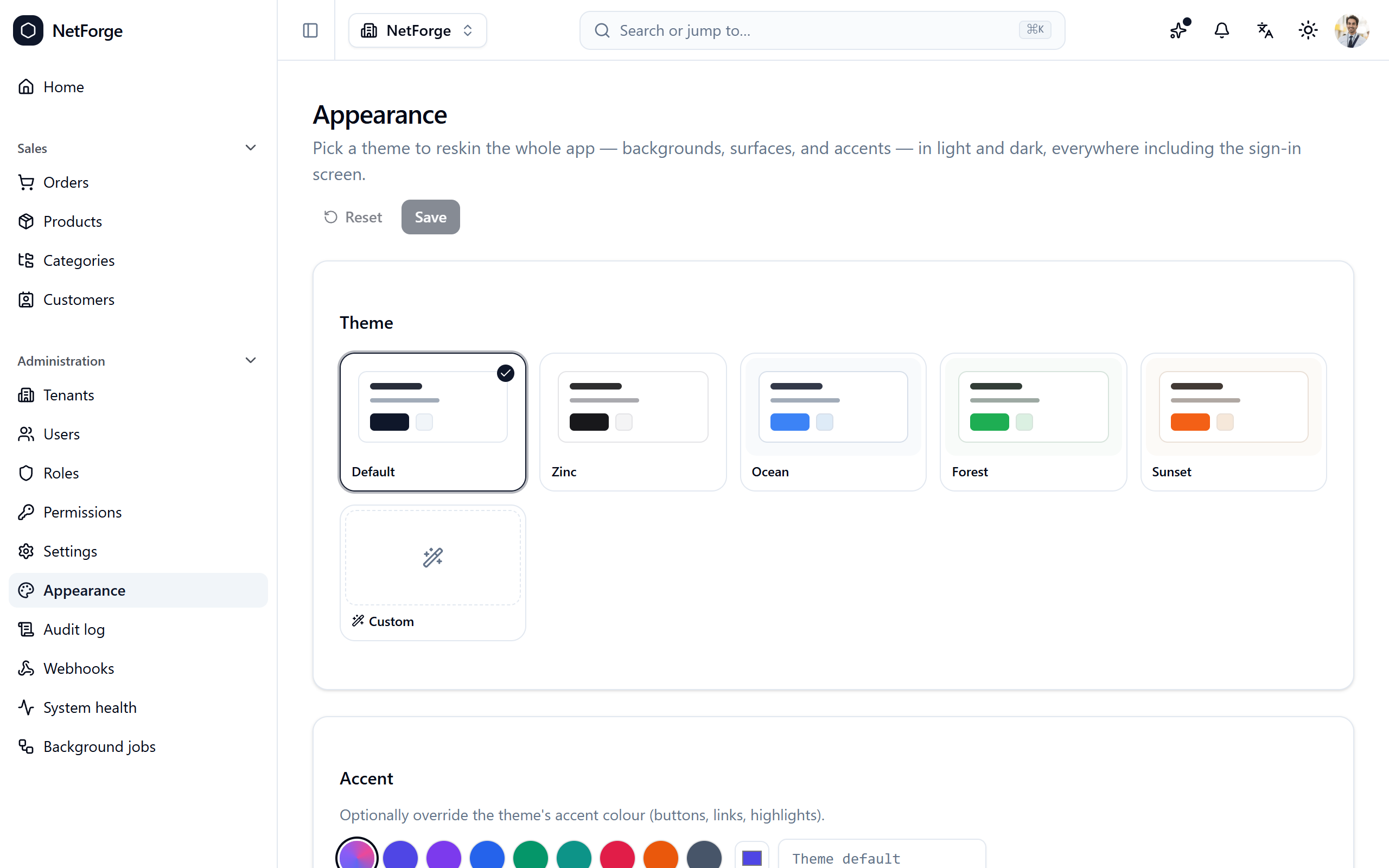Open the language translate icon
This screenshot has height=868, width=1389.
coord(1265,30)
